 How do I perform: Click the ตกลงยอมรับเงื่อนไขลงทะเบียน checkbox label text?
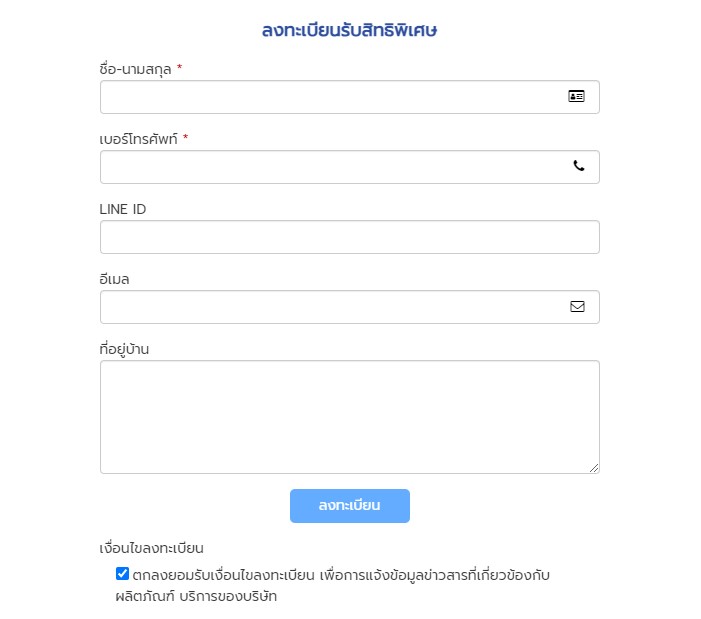(340, 576)
